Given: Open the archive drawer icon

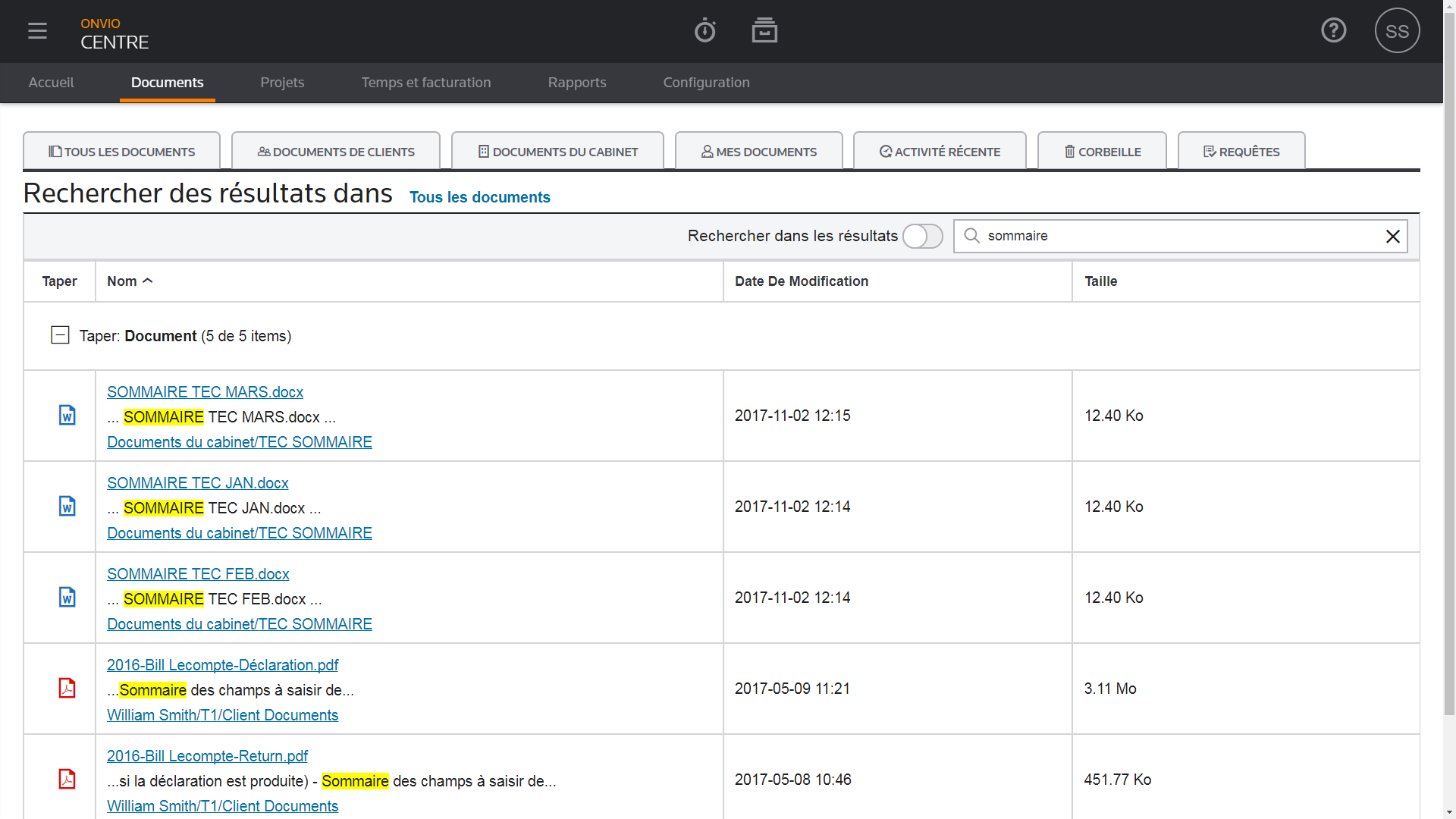Looking at the screenshot, I should pyautogui.click(x=764, y=31).
